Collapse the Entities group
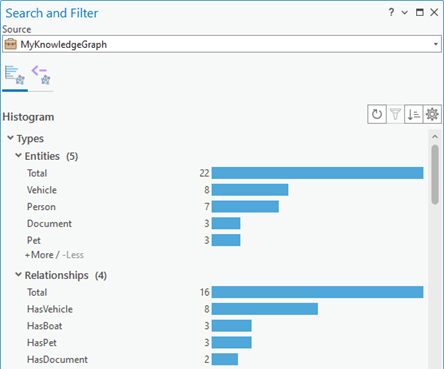The image size is (444, 369). pyautogui.click(x=18, y=155)
